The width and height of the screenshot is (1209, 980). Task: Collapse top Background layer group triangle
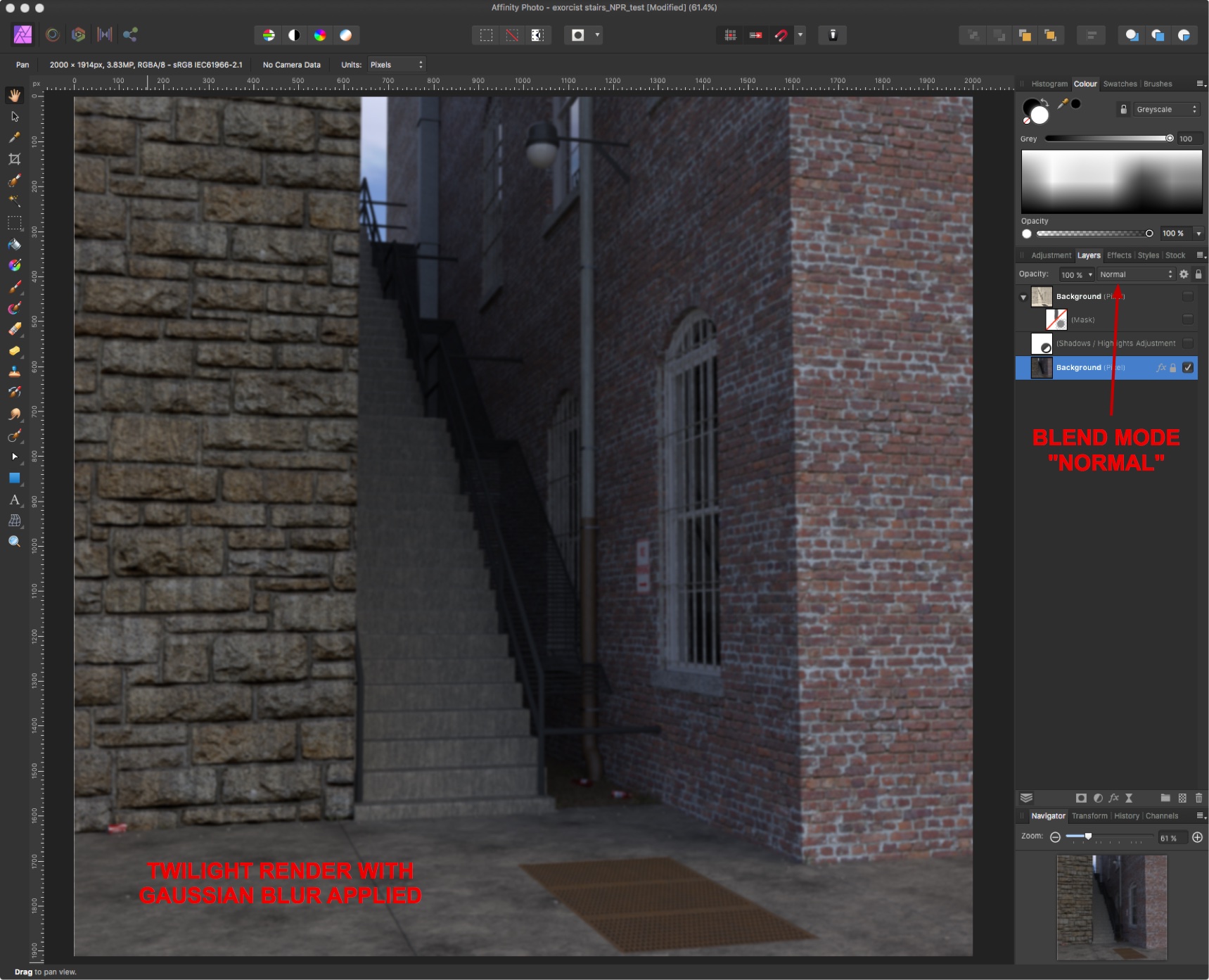(1023, 298)
